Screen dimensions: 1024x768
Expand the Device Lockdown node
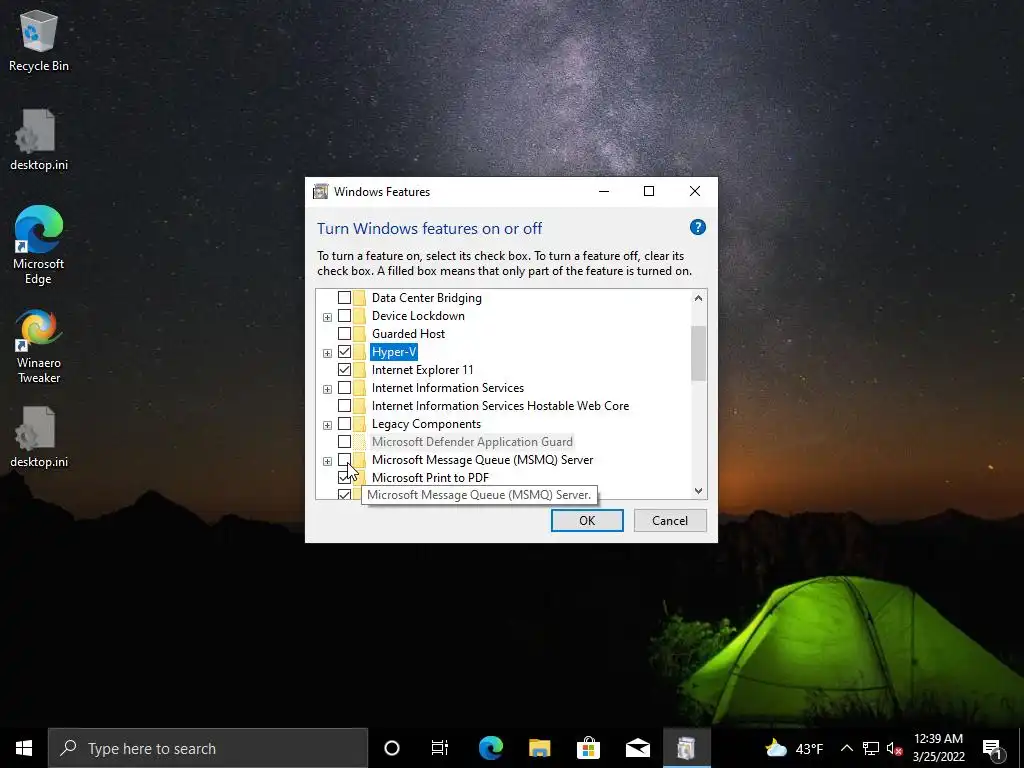(327, 317)
